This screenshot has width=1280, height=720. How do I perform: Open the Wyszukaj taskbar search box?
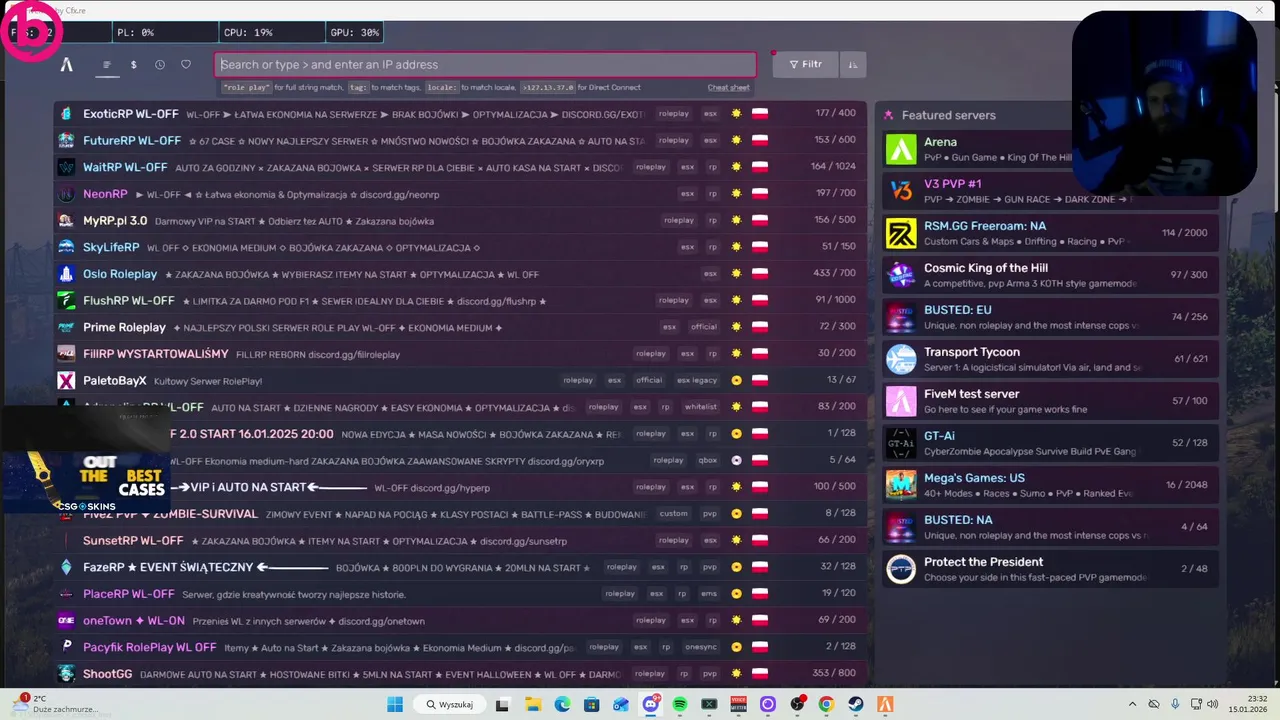[x=448, y=705]
